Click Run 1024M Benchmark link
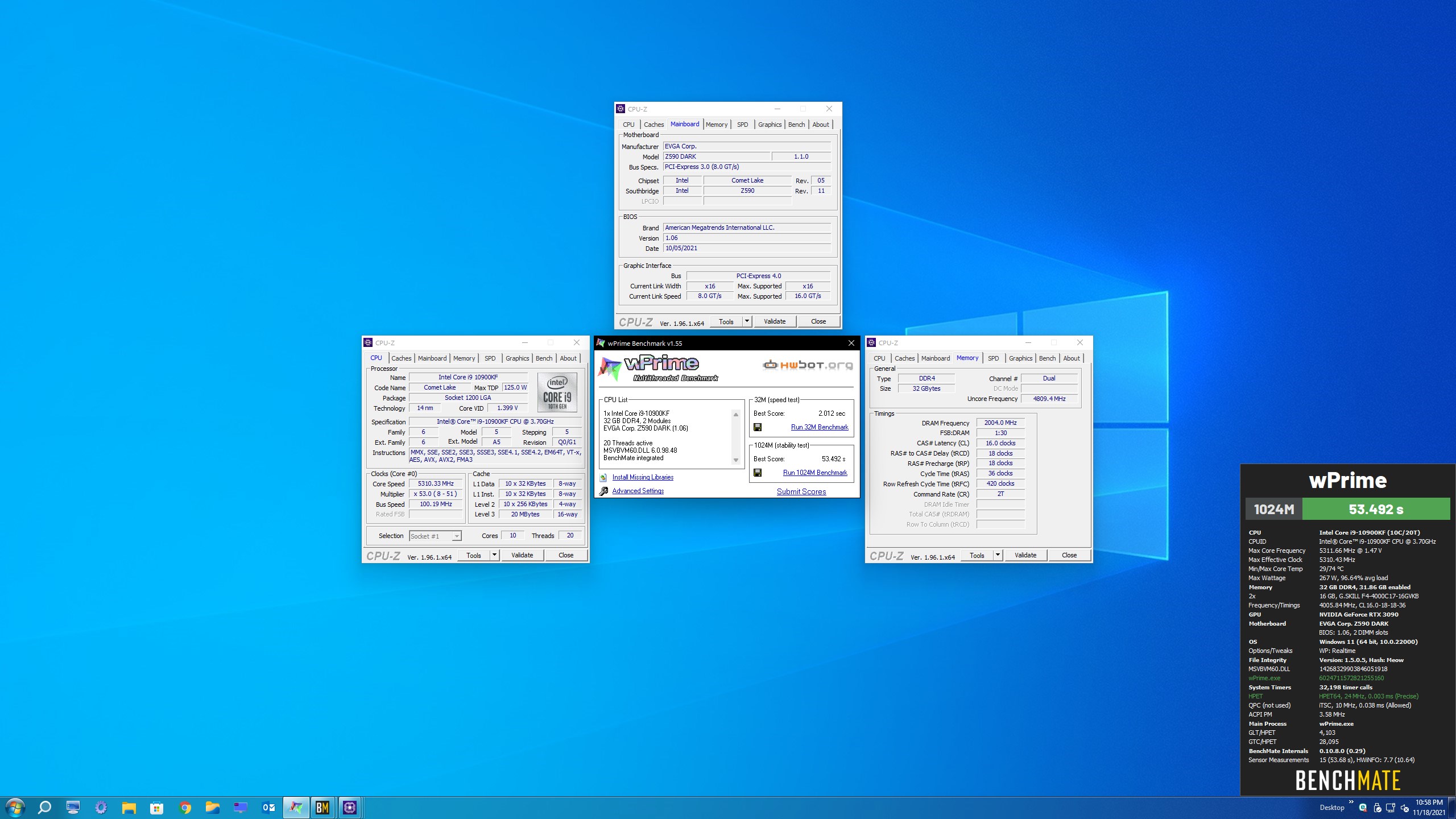Viewport: 1456px width, 819px height. (814, 473)
